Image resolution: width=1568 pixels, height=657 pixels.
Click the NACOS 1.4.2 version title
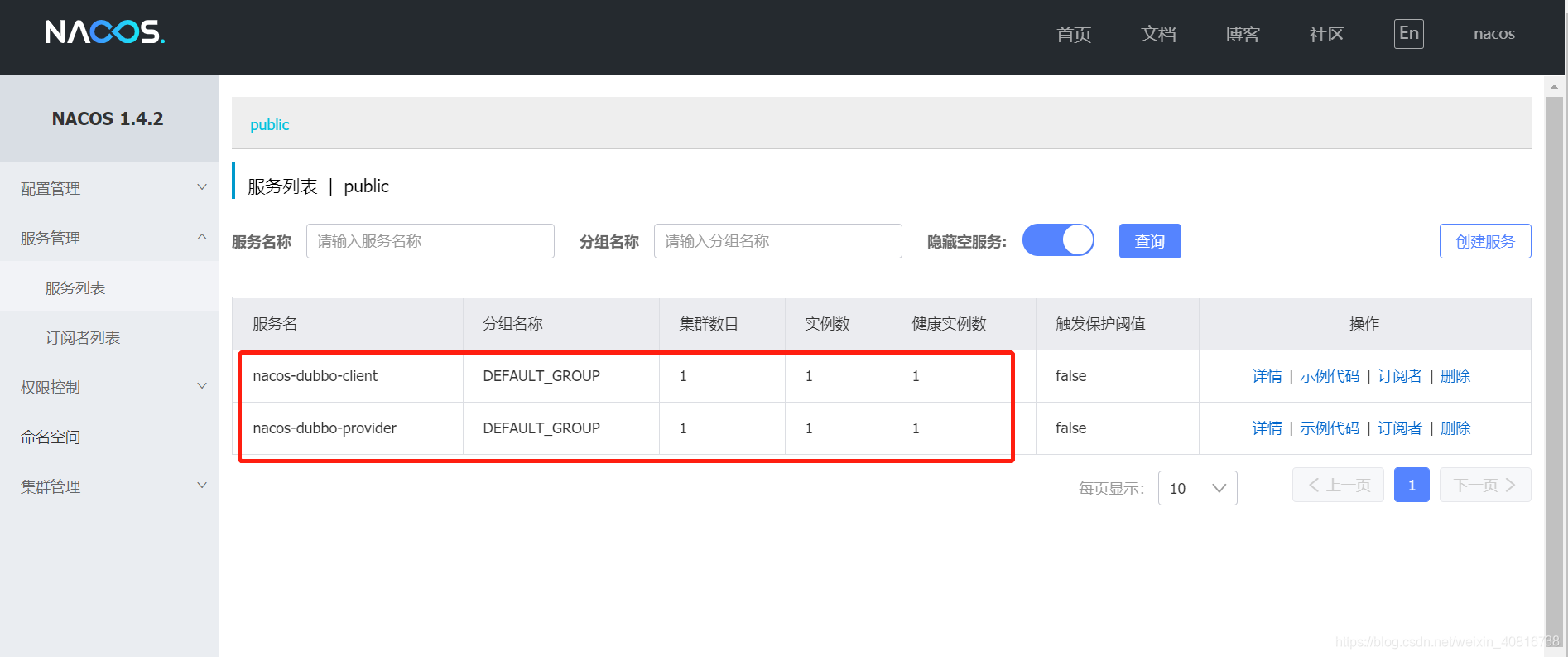click(x=108, y=118)
